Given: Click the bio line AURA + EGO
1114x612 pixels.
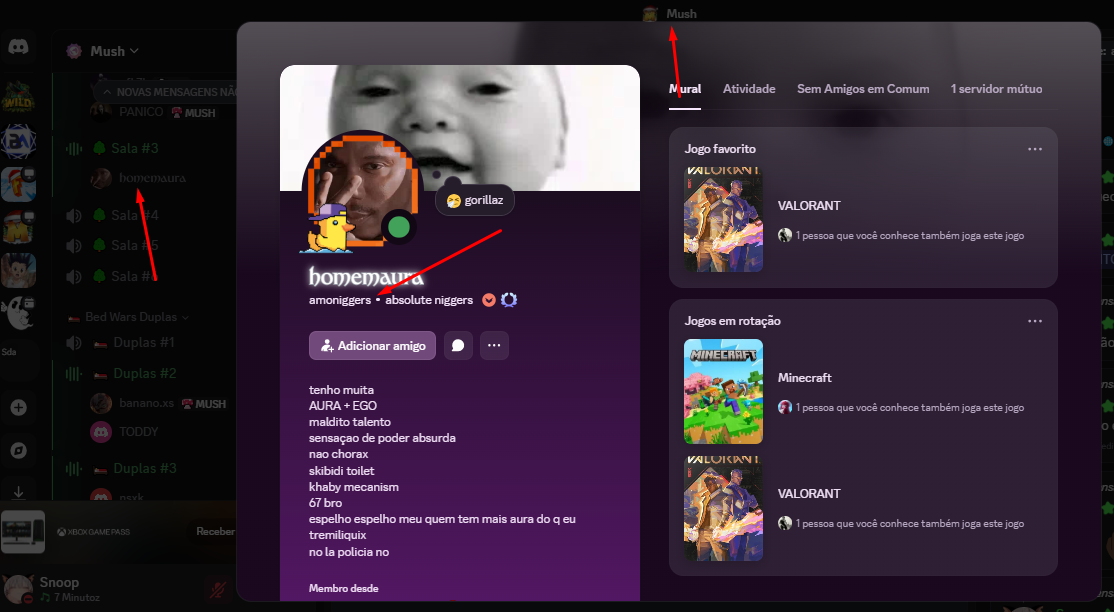Looking at the screenshot, I should pyautogui.click(x=342, y=406).
